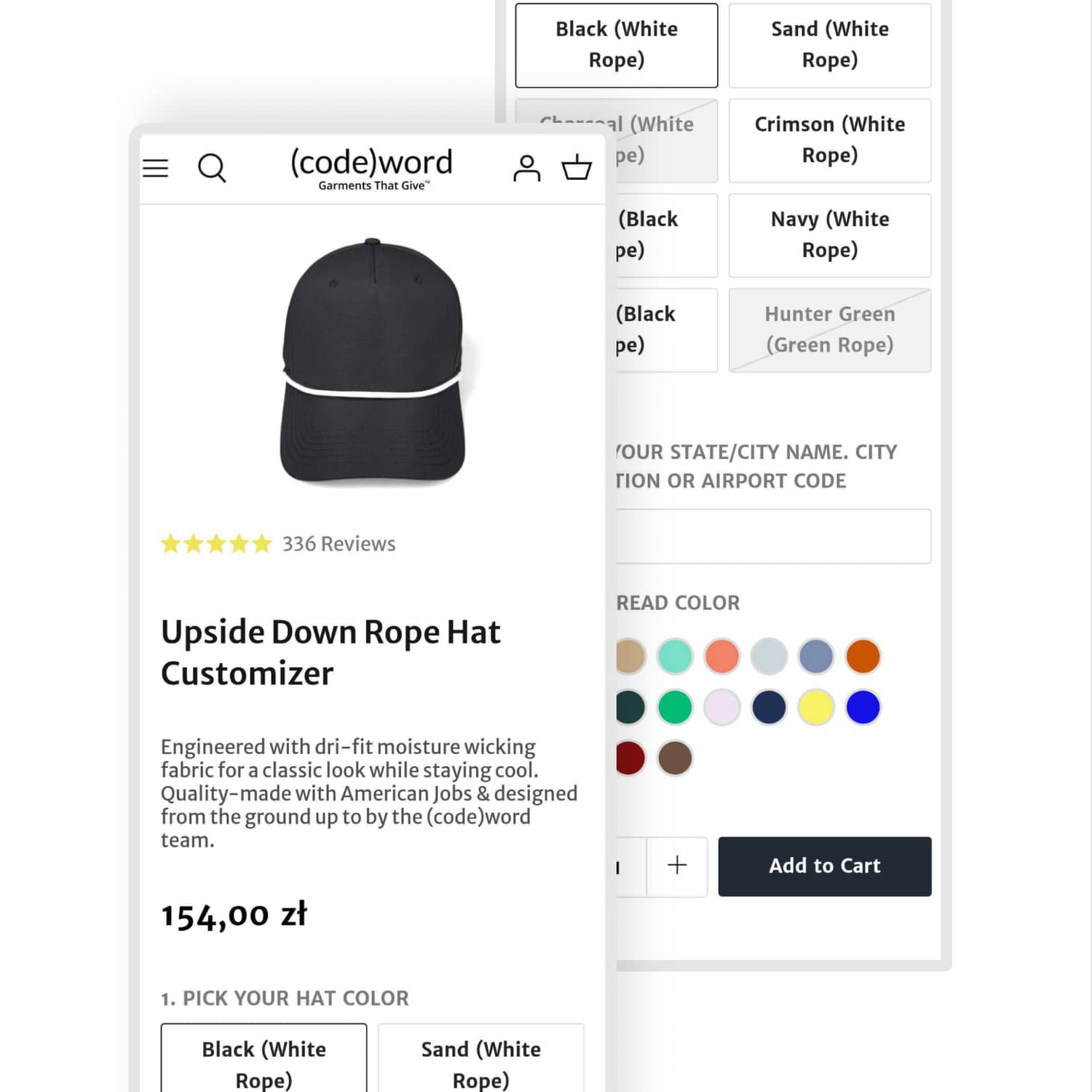Image resolution: width=1092 pixels, height=1092 pixels.
Task: Choose the Navy (White Rope) color option
Action: (x=829, y=234)
